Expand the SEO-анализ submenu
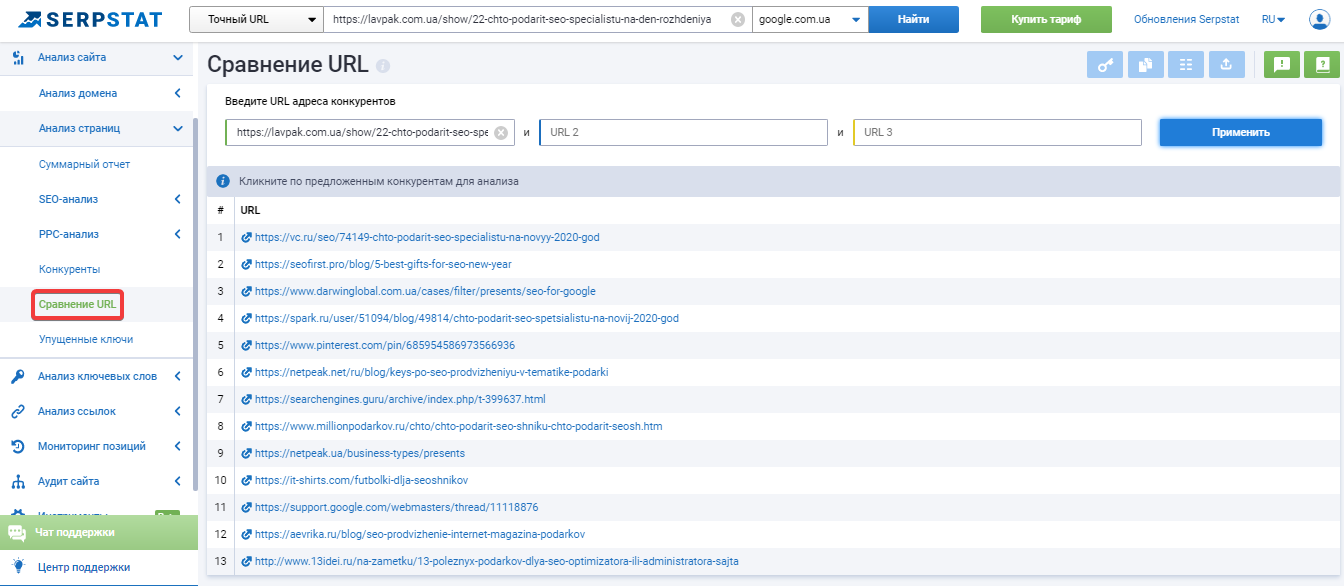 coord(178,199)
